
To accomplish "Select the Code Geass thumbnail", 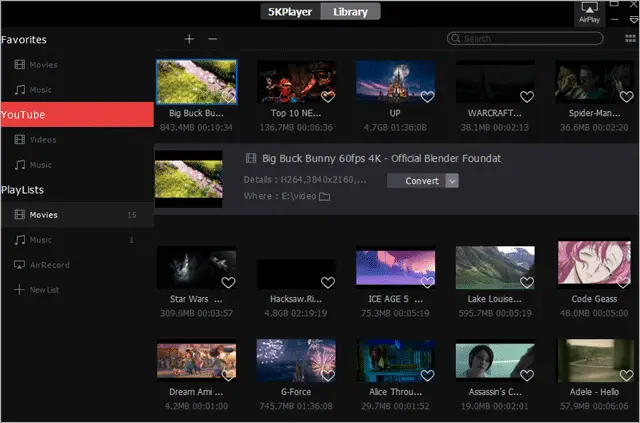I will [594, 262].
